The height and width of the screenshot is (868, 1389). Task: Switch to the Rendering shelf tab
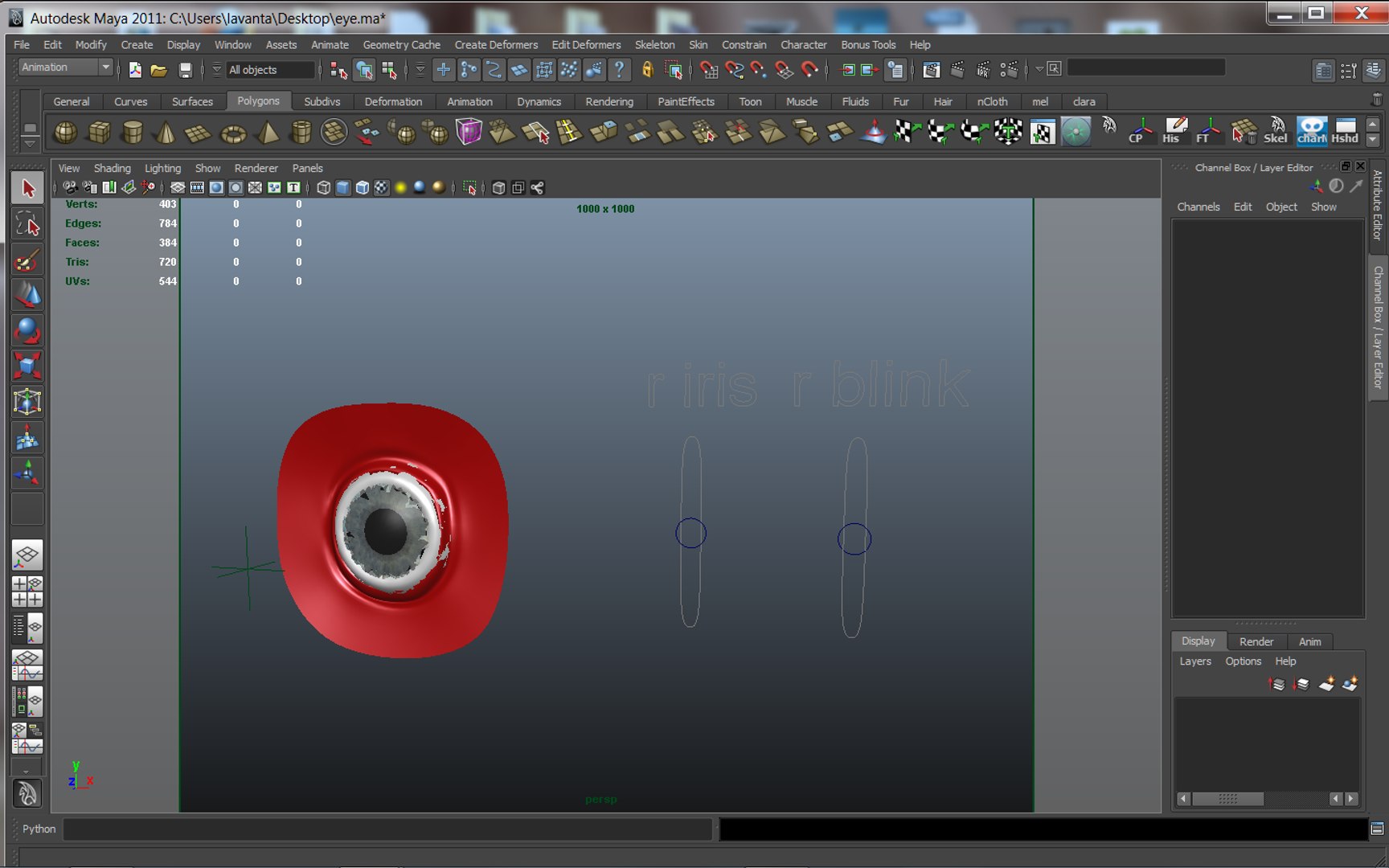608,102
